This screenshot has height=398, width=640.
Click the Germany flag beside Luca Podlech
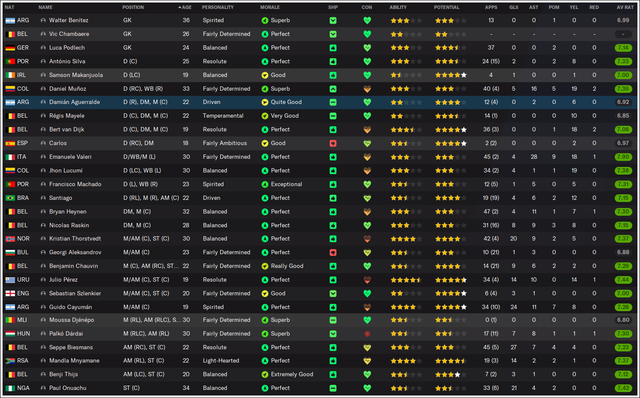click(10, 48)
